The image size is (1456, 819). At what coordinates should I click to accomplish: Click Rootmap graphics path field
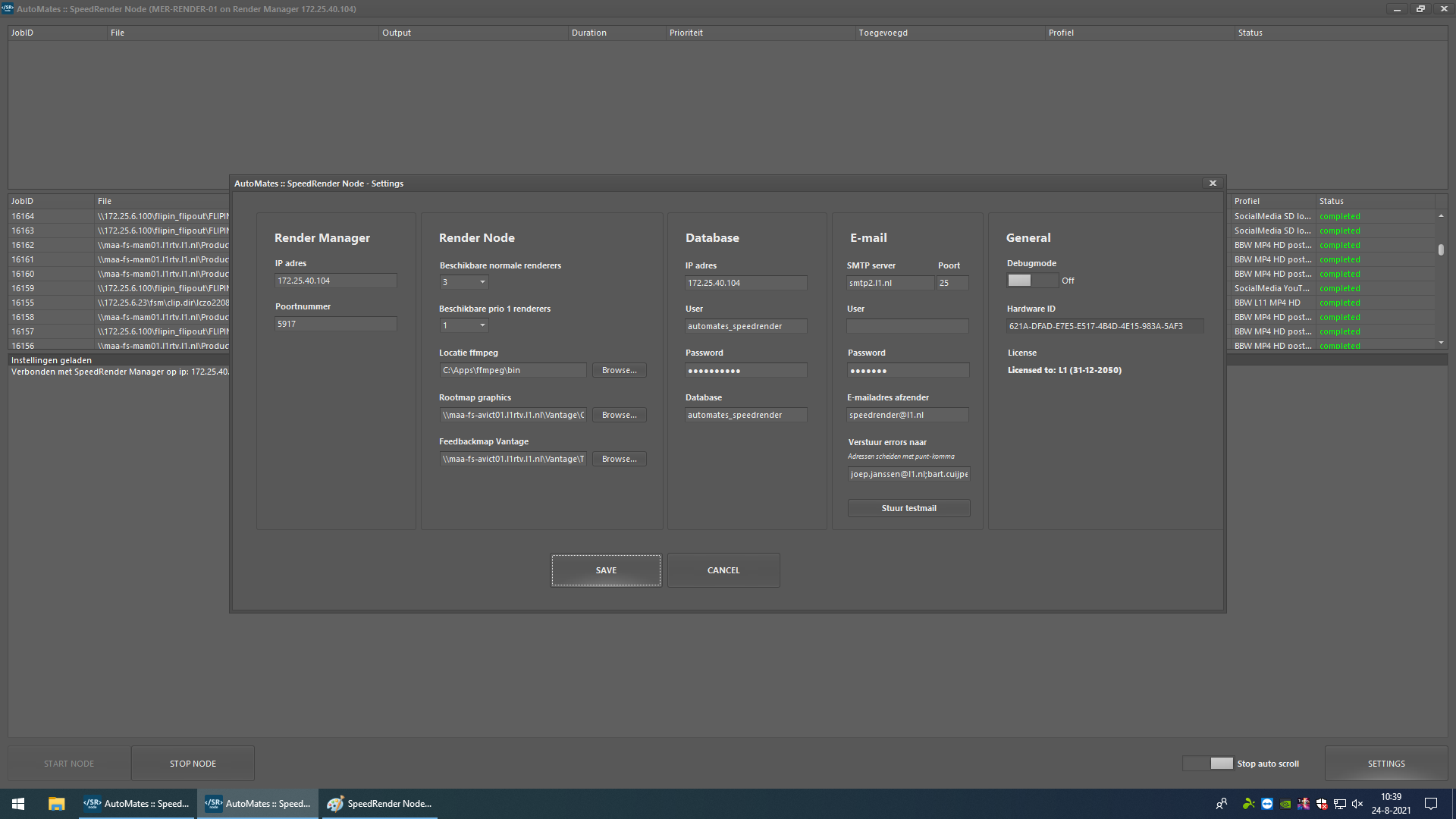tap(513, 415)
